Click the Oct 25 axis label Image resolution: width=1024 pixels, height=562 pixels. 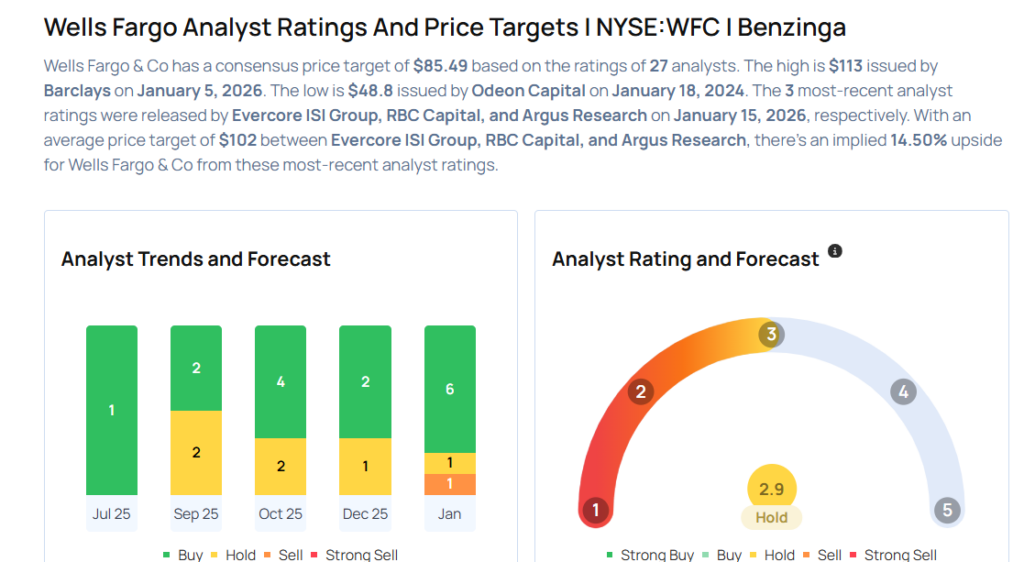pos(280,513)
